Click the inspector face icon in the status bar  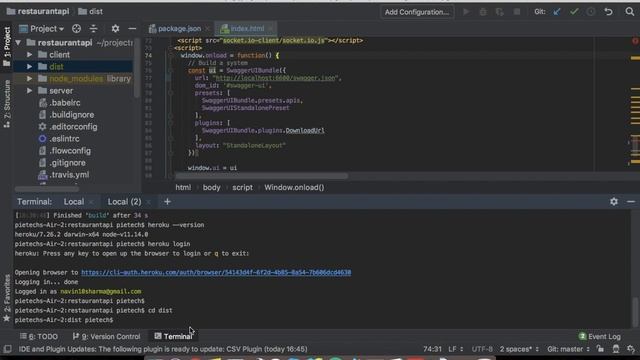point(616,349)
